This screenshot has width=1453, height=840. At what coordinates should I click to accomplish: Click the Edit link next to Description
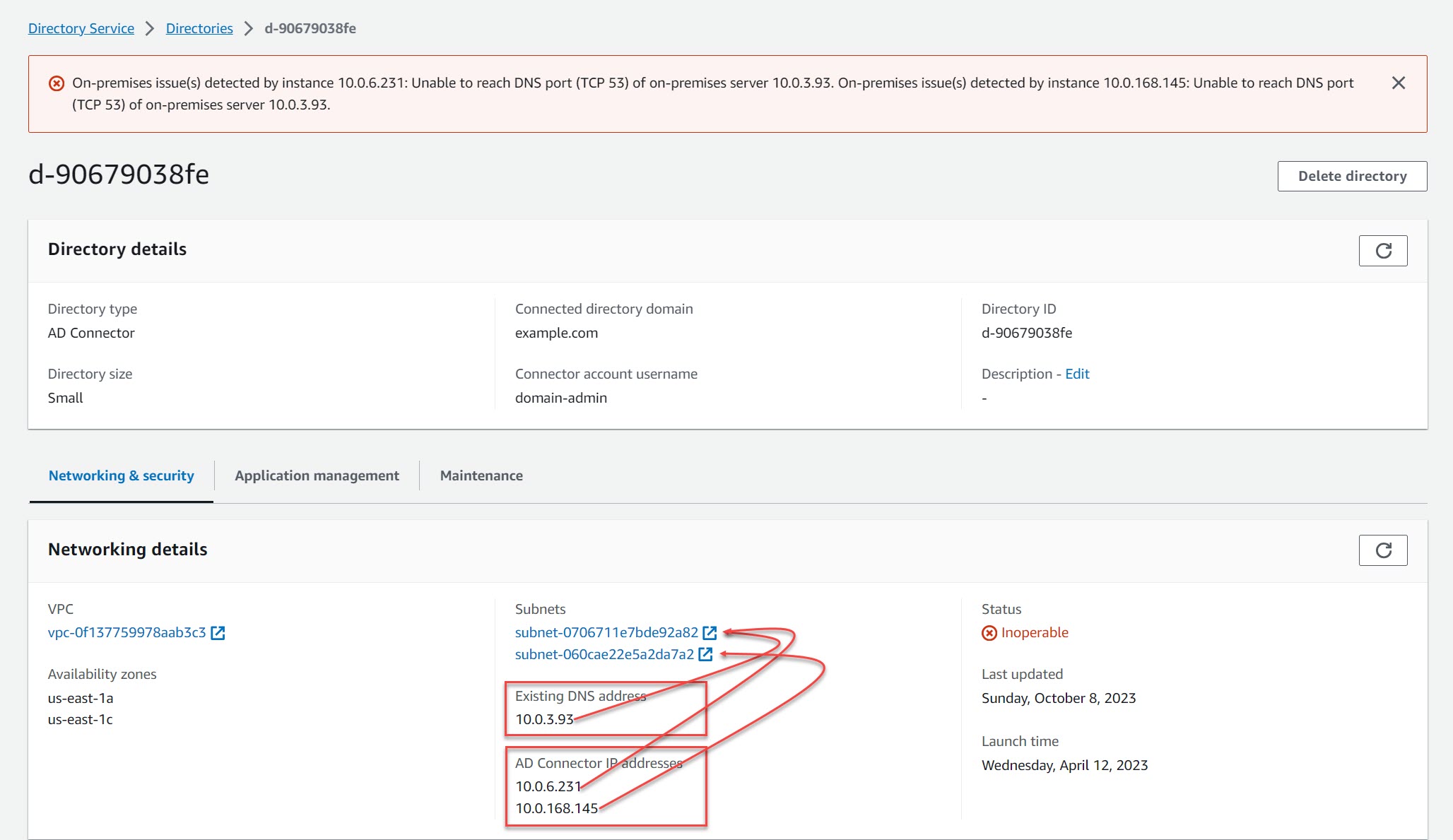(x=1076, y=373)
